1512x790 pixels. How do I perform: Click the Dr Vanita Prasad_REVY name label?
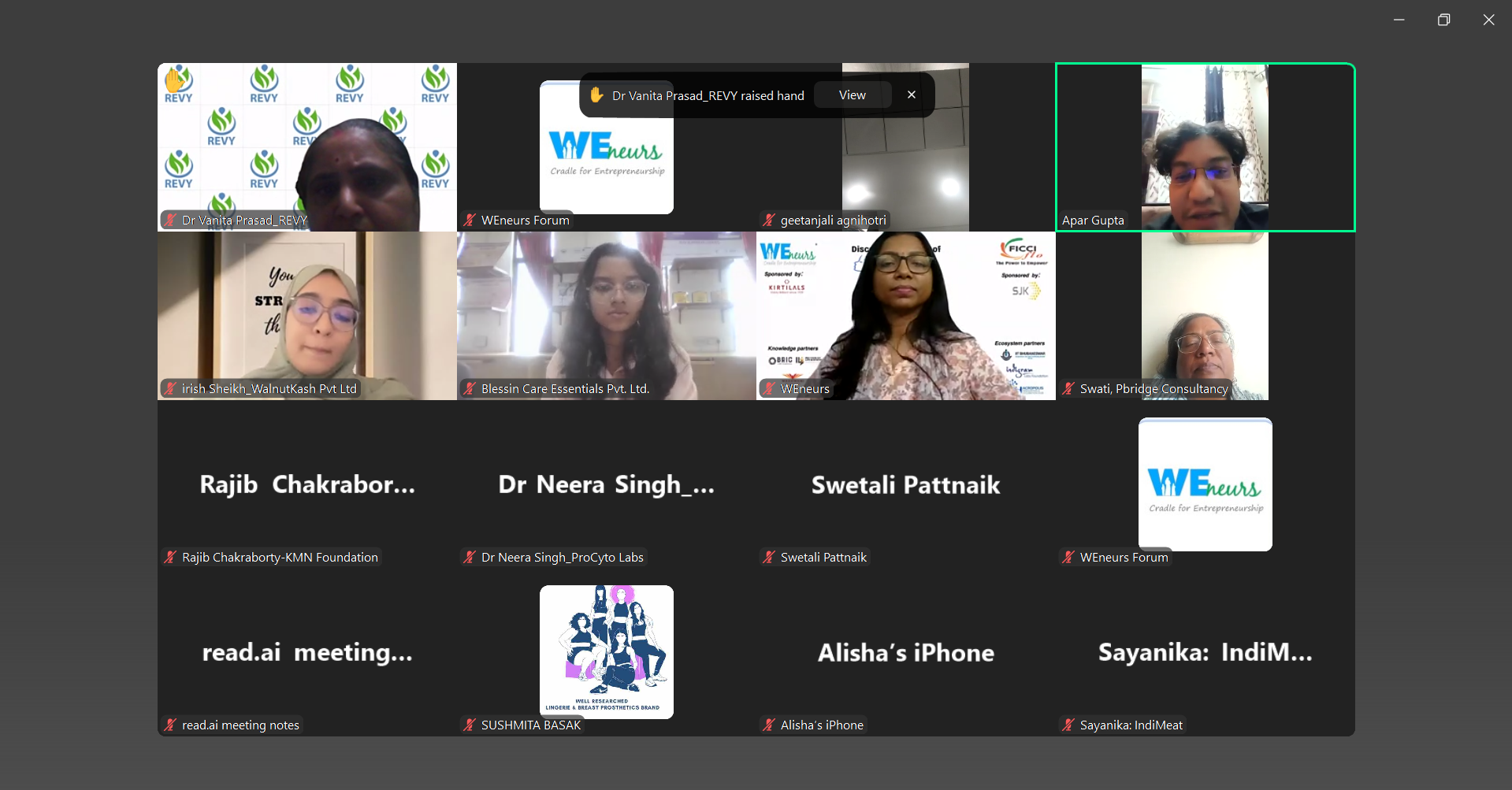(x=244, y=221)
